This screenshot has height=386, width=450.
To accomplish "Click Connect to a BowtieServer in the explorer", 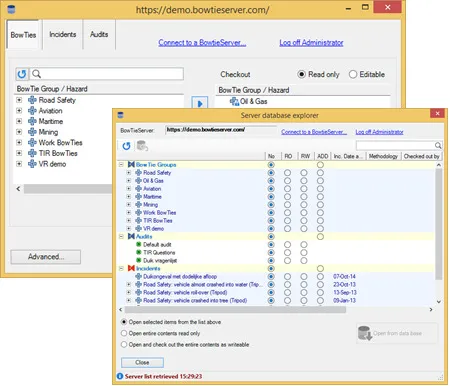I will [314, 132].
